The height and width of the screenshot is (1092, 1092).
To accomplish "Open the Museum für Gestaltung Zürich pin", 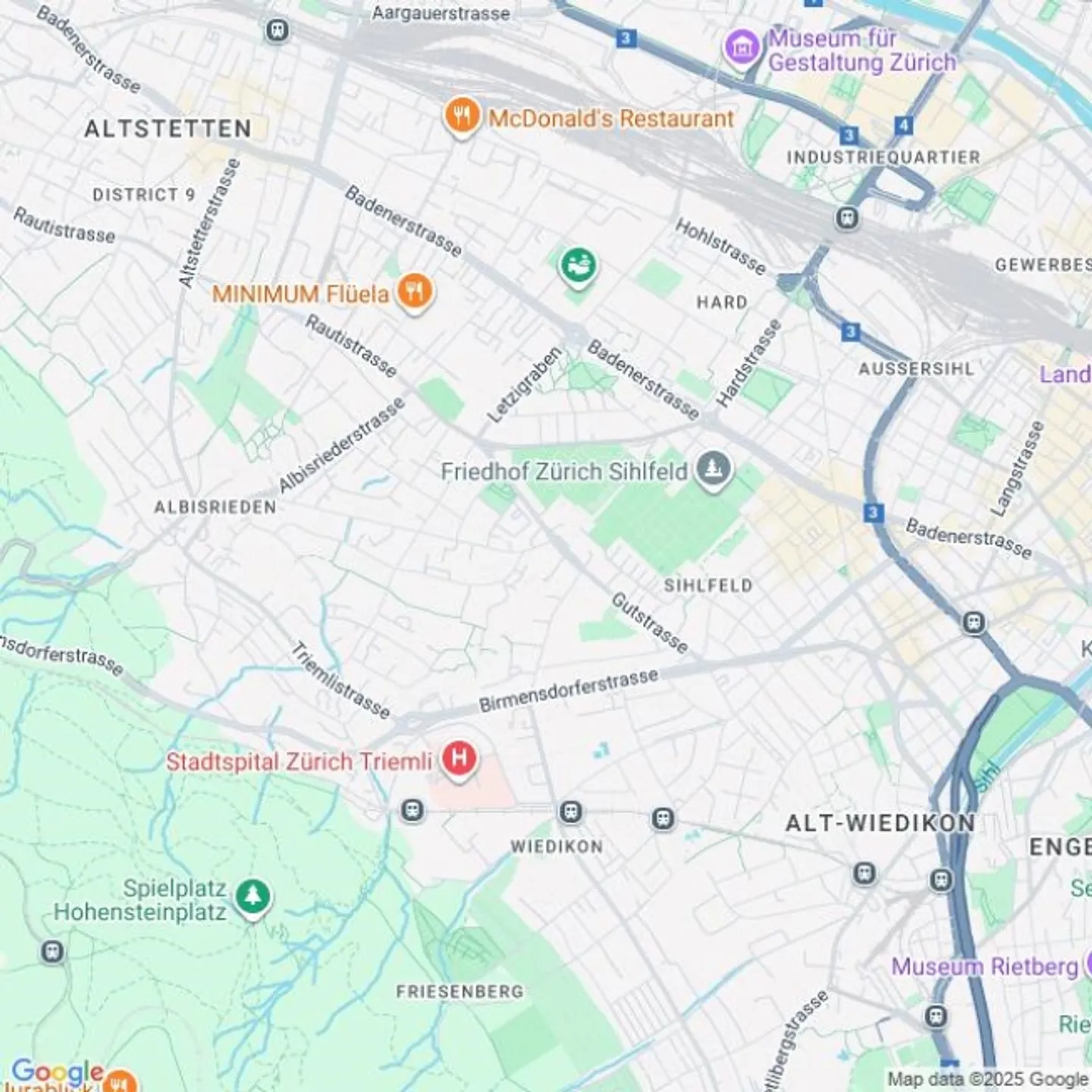I will (742, 48).
